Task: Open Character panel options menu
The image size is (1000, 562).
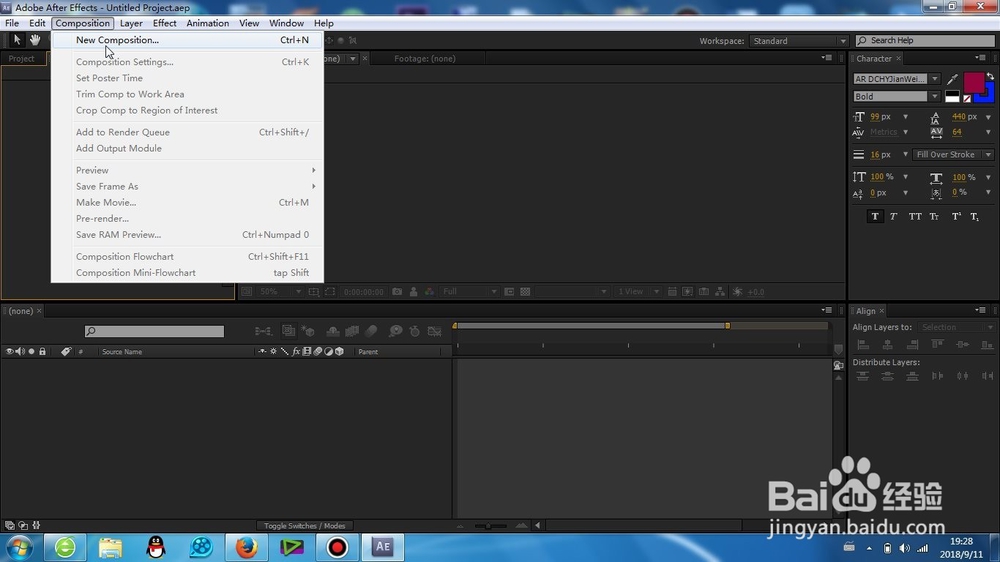Action: click(981, 58)
